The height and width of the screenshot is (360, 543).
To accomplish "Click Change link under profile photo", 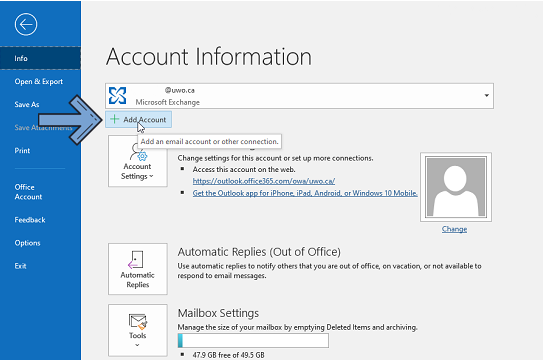I will [454, 229].
